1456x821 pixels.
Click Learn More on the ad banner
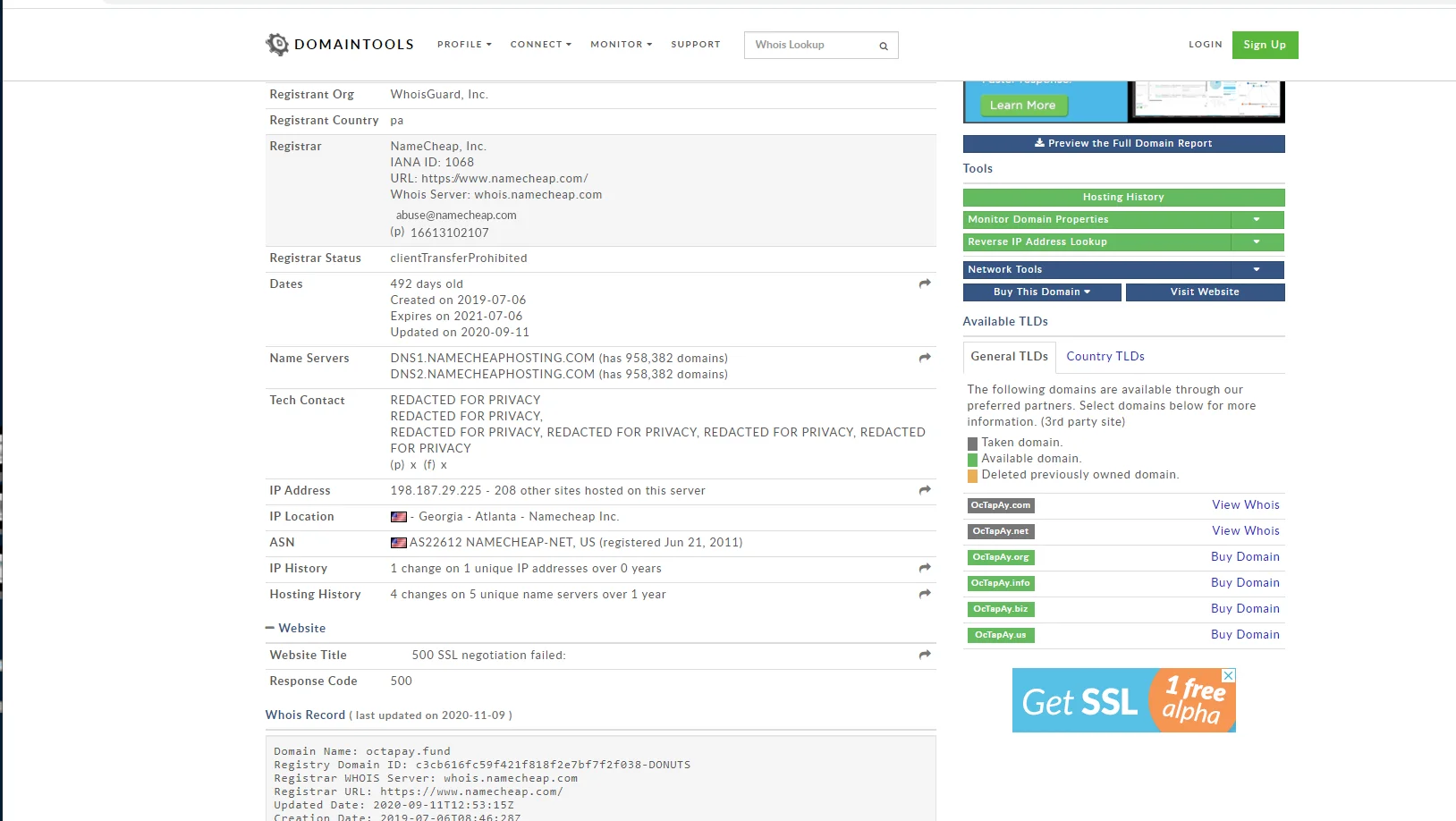(x=1022, y=106)
